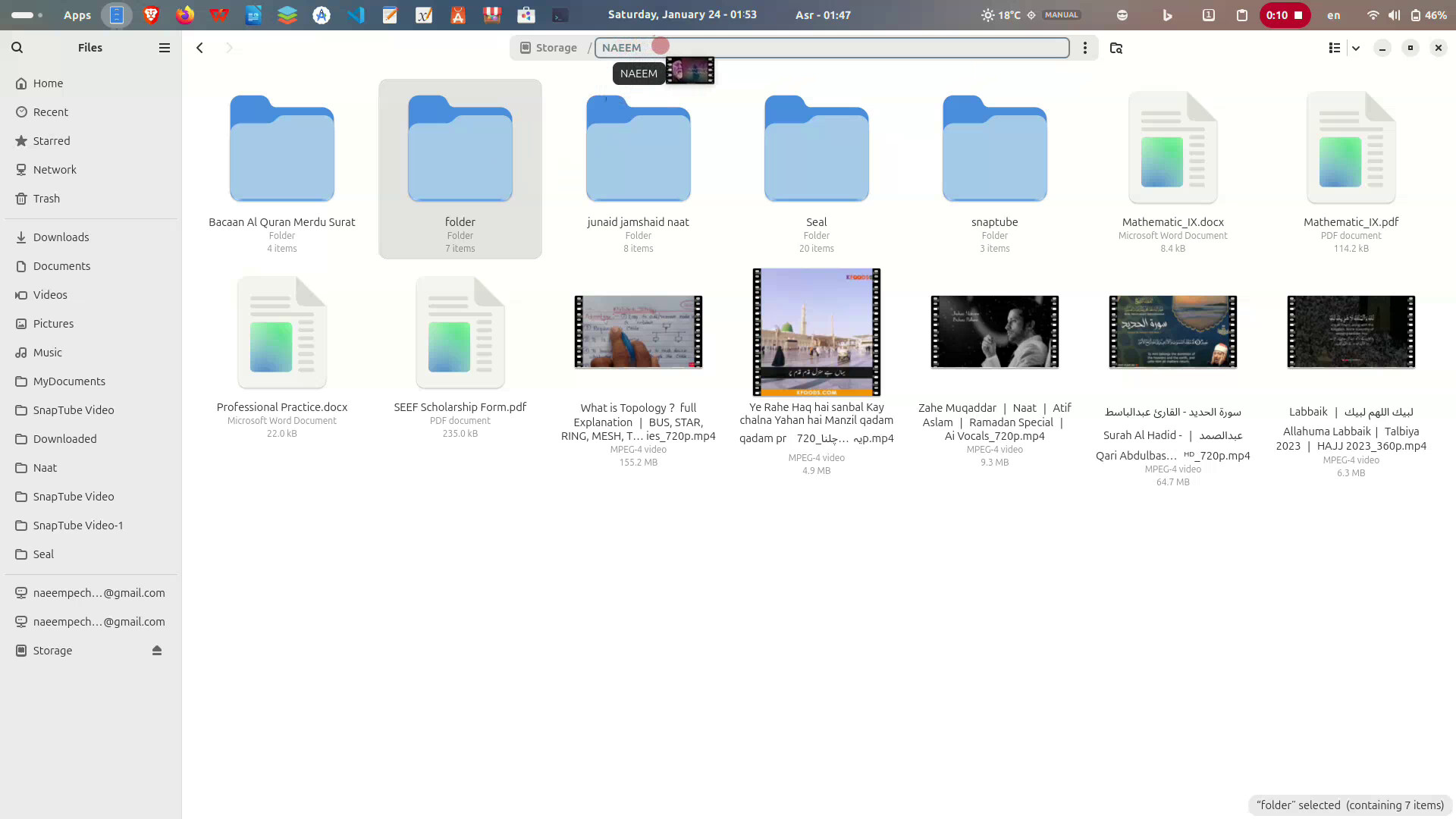Eject the Storage drive using the eject icon

tap(157, 650)
